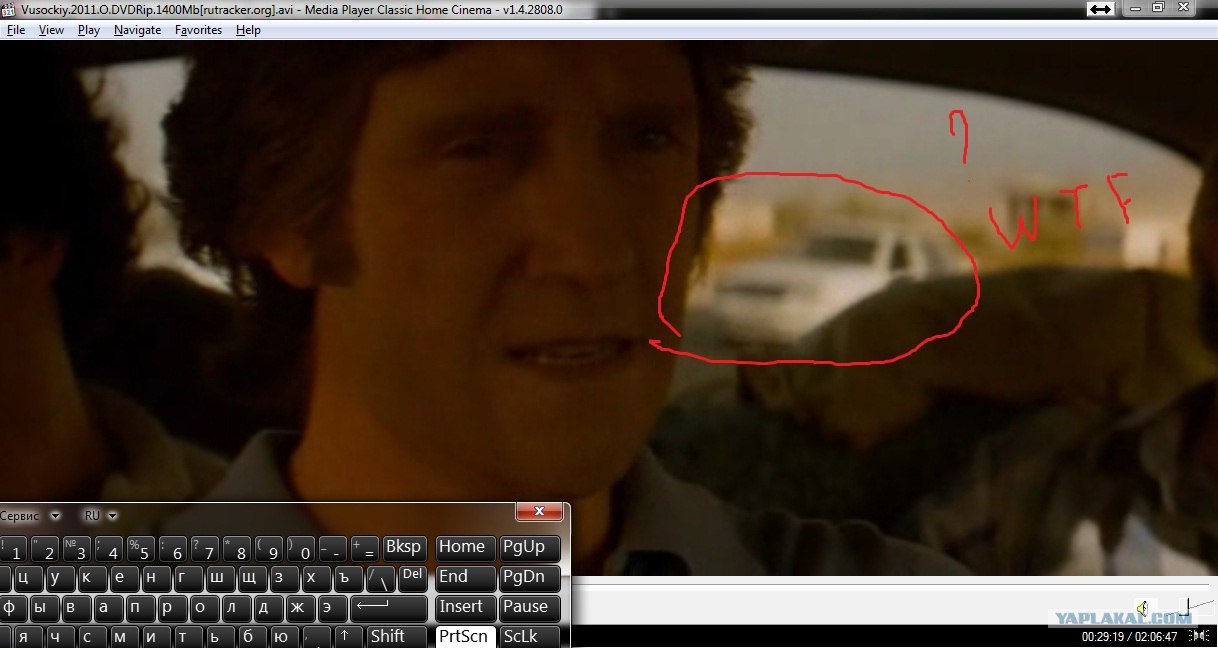The image size is (1218, 648).
Task: Close the on-screen keyboard window
Action: pyautogui.click(x=539, y=512)
